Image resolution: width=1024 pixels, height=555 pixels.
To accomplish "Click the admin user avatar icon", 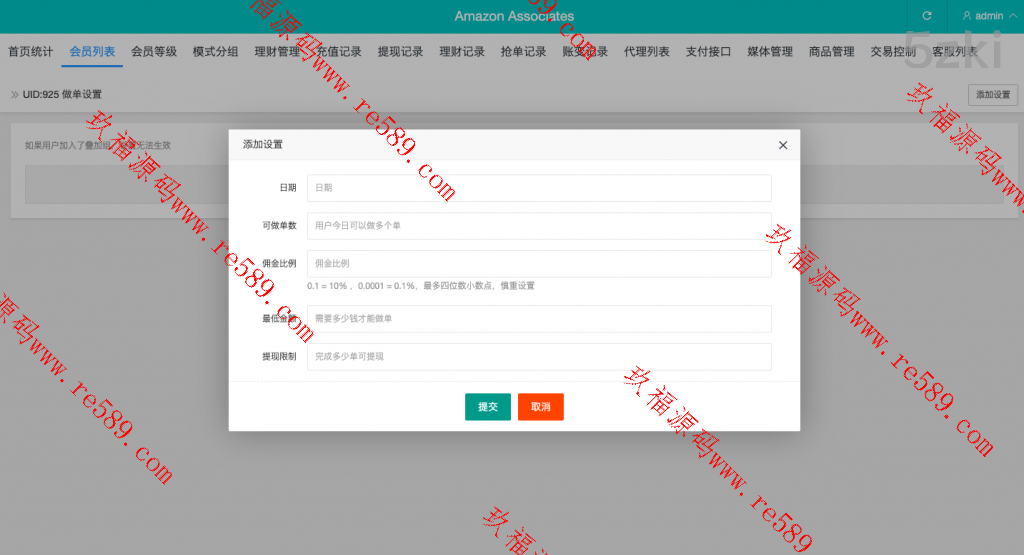I will pyautogui.click(x=966, y=16).
